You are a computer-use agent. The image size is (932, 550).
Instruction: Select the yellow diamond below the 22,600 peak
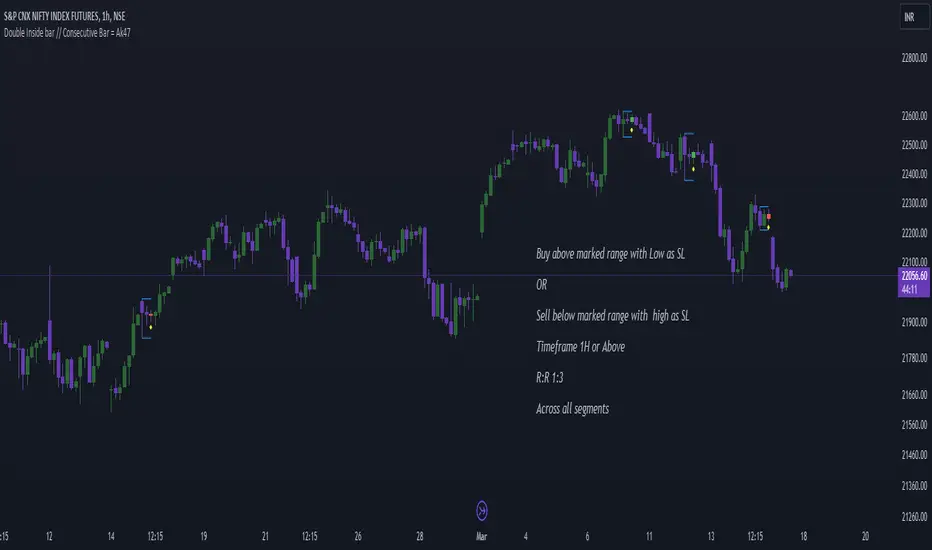coord(631,129)
